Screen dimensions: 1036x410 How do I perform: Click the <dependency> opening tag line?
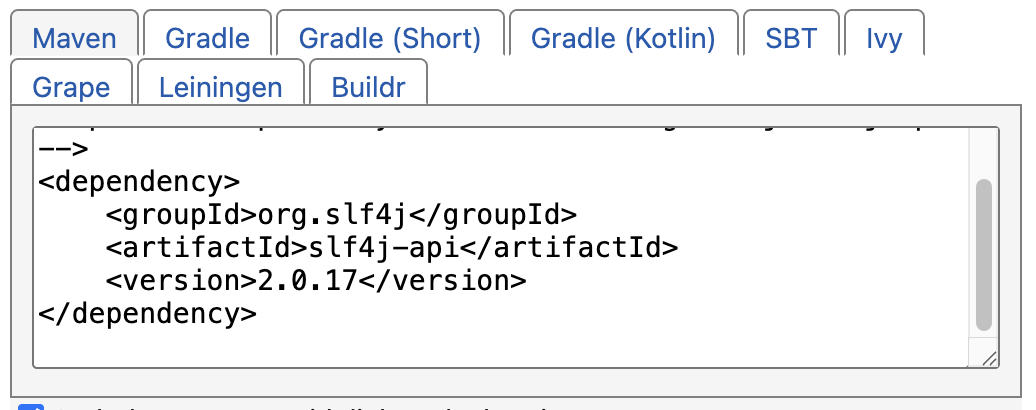coord(139,182)
